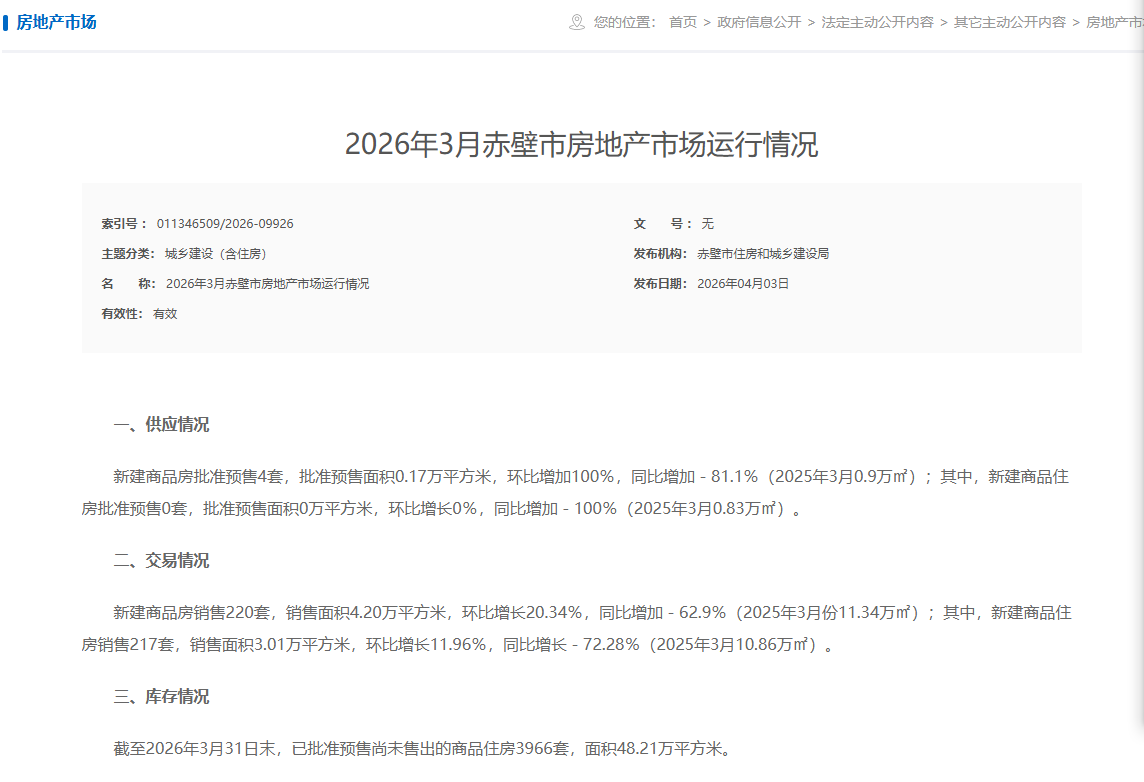Click the 一、供应情况 section heading
The image size is (1144, 782).
161,425
